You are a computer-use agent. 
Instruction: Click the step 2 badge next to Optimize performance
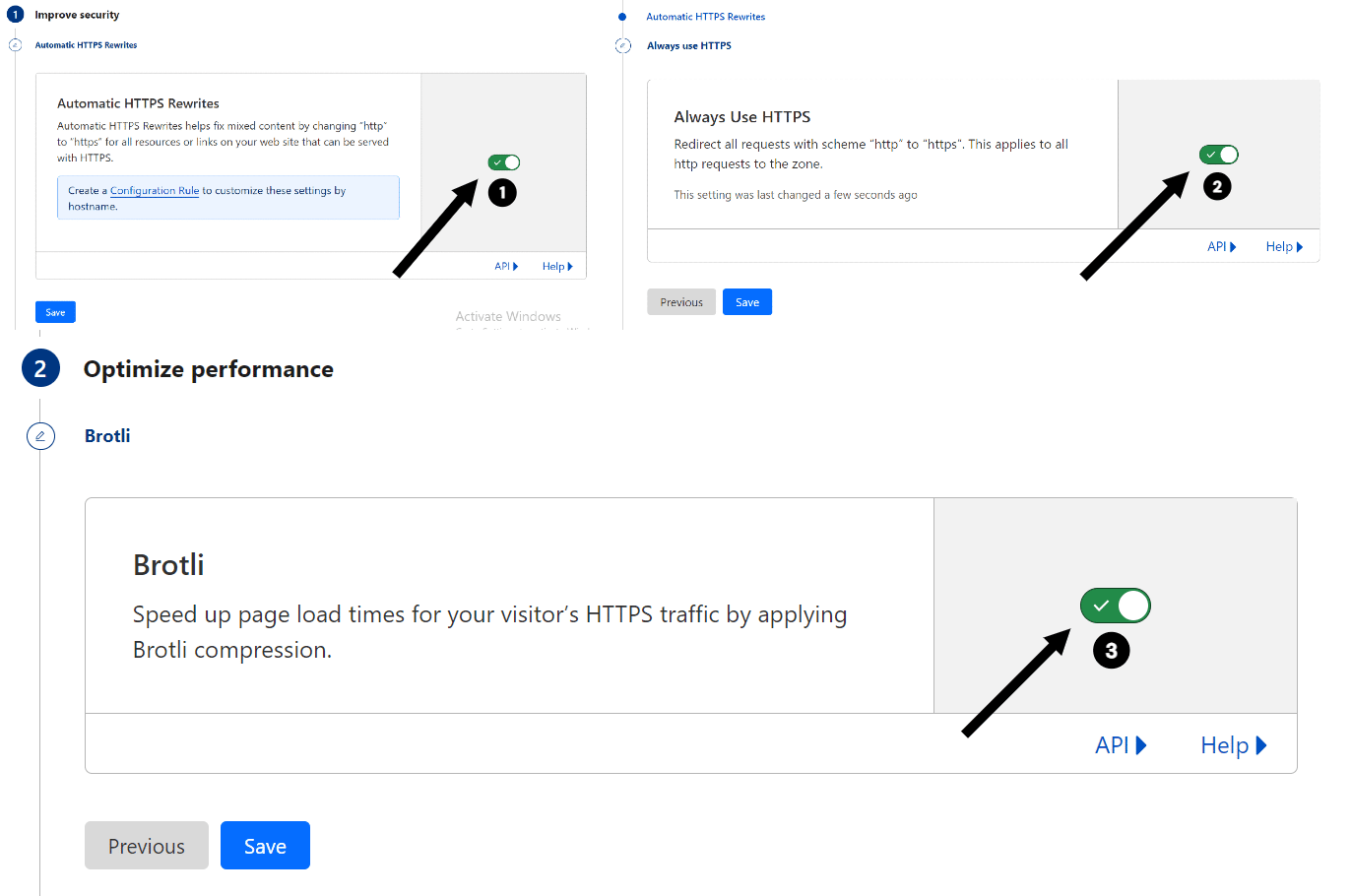40,368
